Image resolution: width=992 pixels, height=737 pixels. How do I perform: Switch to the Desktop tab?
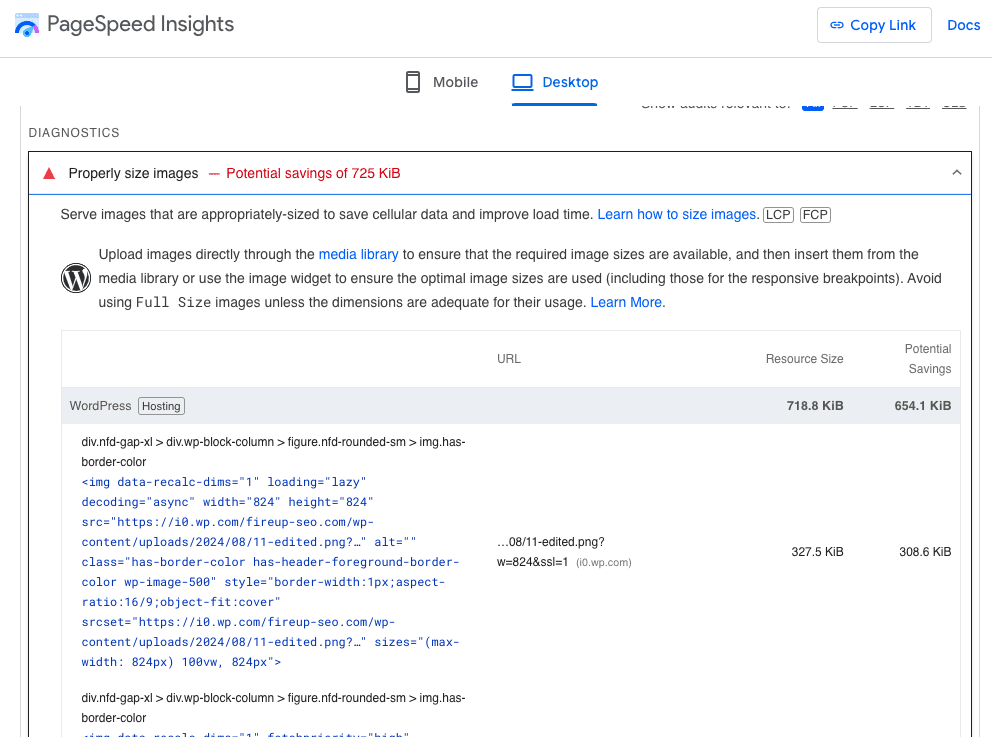pyautogui.click(x=555, y=82)
